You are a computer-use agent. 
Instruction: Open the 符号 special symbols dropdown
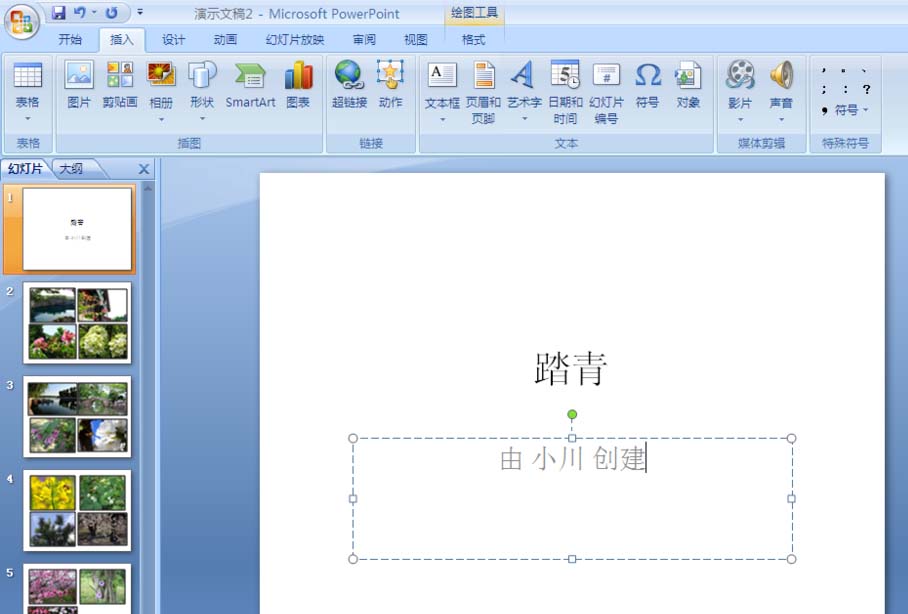845,110
